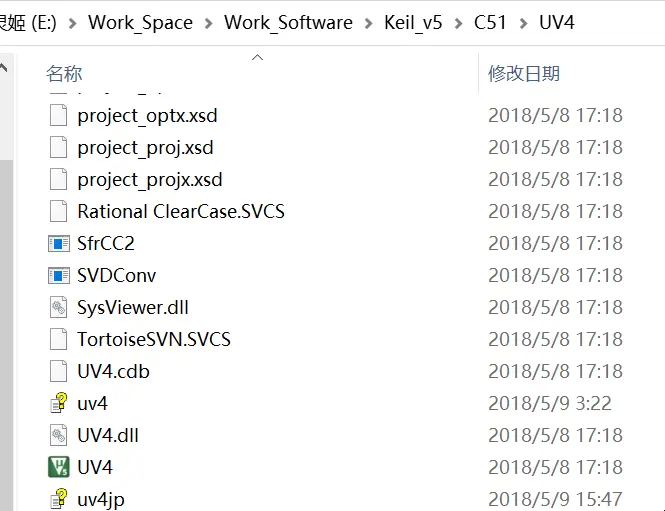Click the project_projx.xsd file name
Viewport: 665px width, 511px height.
pyautogui.click(x=150, y=179)
